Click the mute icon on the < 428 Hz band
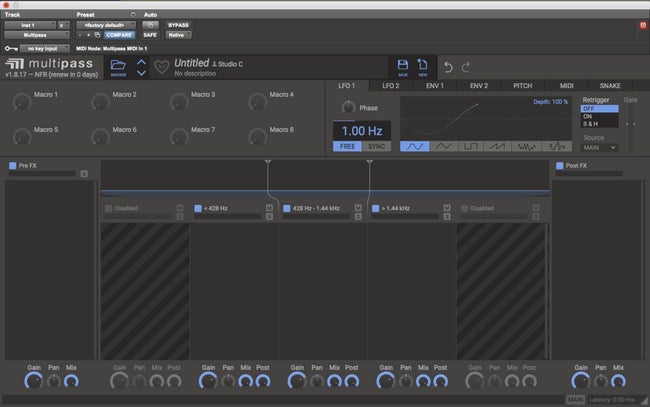 tap(269, 208)
